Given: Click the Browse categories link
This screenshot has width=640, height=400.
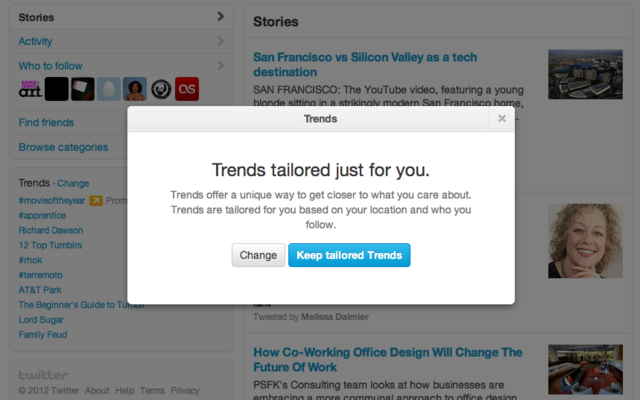Looking at the screenshot, I should (63, 147).
